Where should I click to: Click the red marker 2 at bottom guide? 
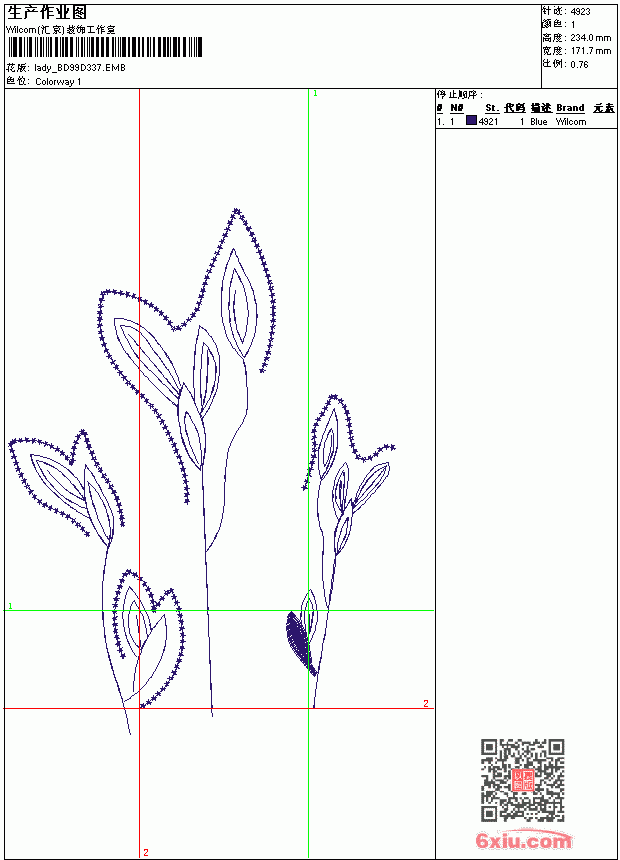coord(146,852)
